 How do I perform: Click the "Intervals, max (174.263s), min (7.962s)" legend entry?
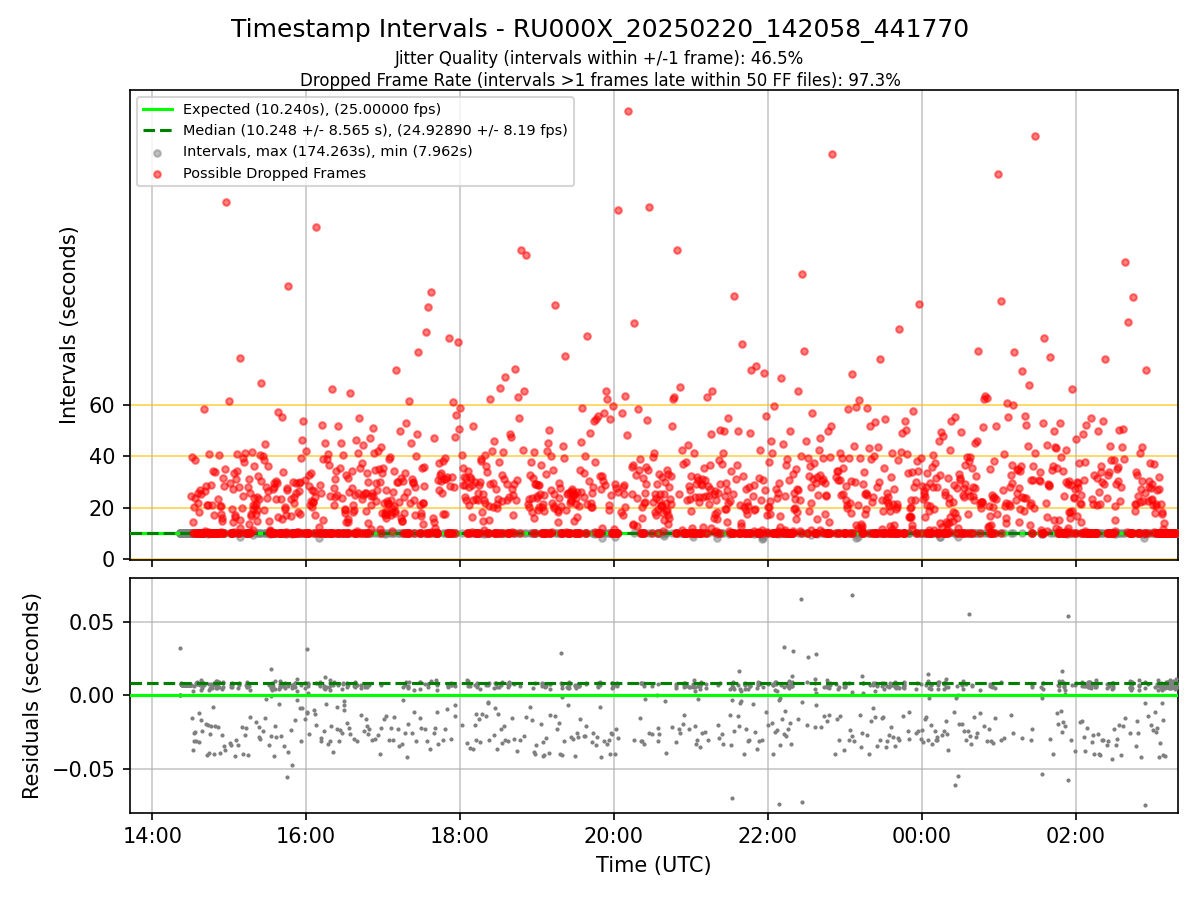coord(327,151)
